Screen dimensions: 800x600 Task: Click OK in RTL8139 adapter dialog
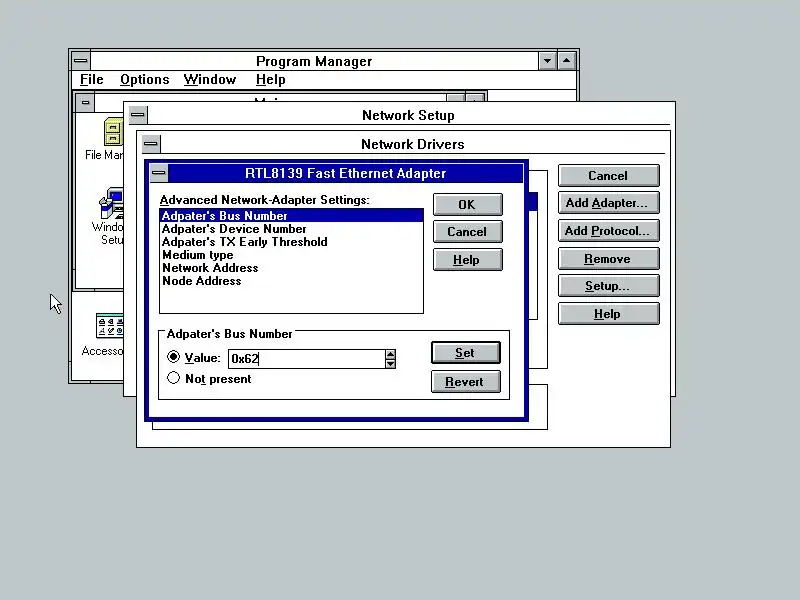click(467, 205)
